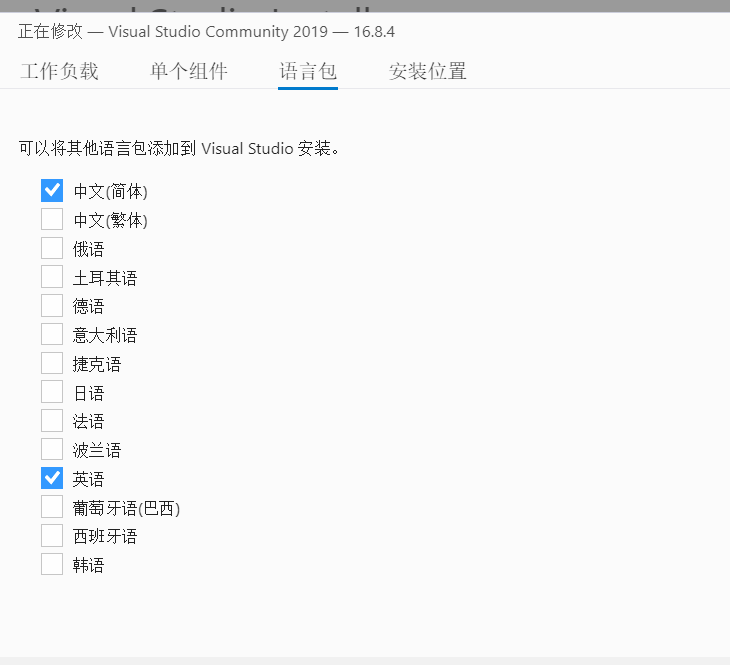The width and height of the screenshot is (730, 665).
Task: Click the 土耳其语 label text
Action: pos(105,278)
